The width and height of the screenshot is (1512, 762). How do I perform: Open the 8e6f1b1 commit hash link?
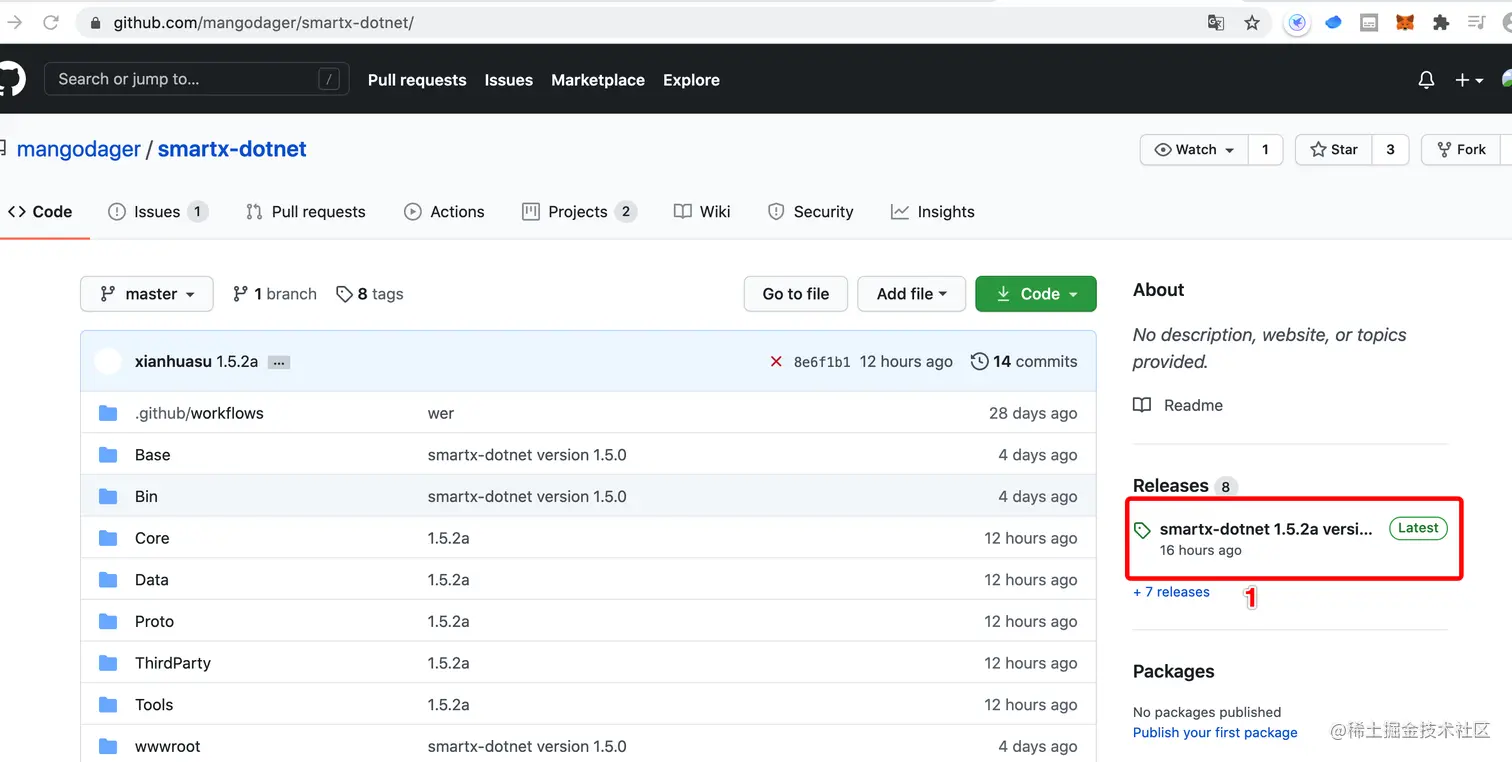[822, 362]
